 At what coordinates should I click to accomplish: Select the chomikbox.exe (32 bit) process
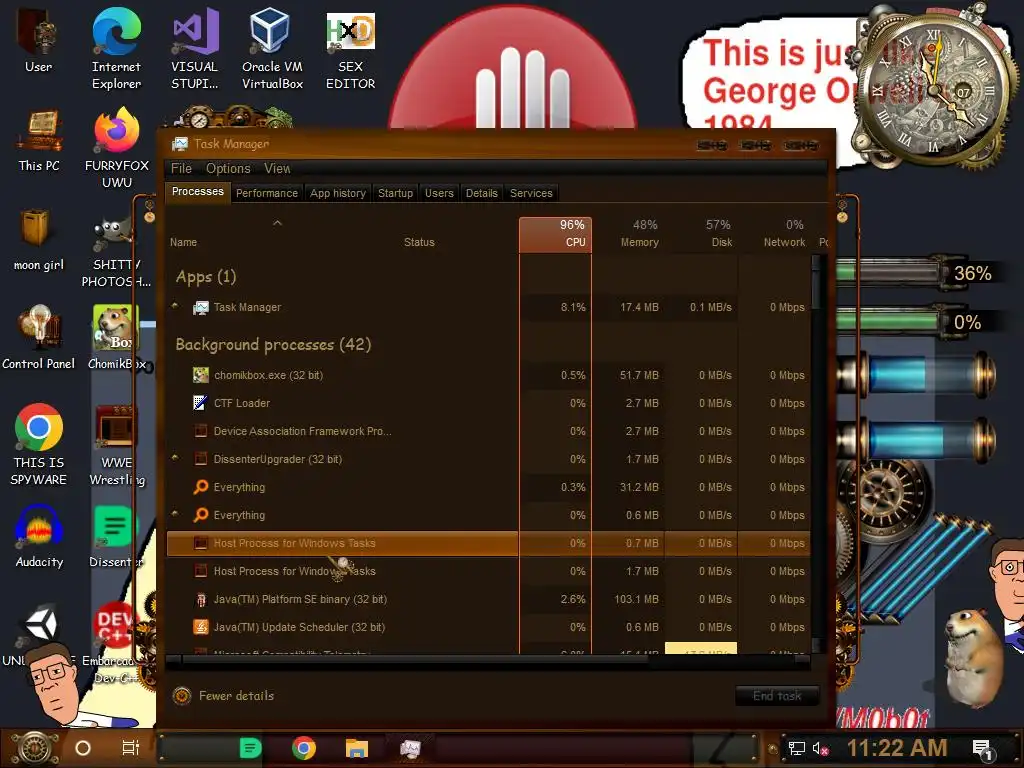(x=488, y=375)
